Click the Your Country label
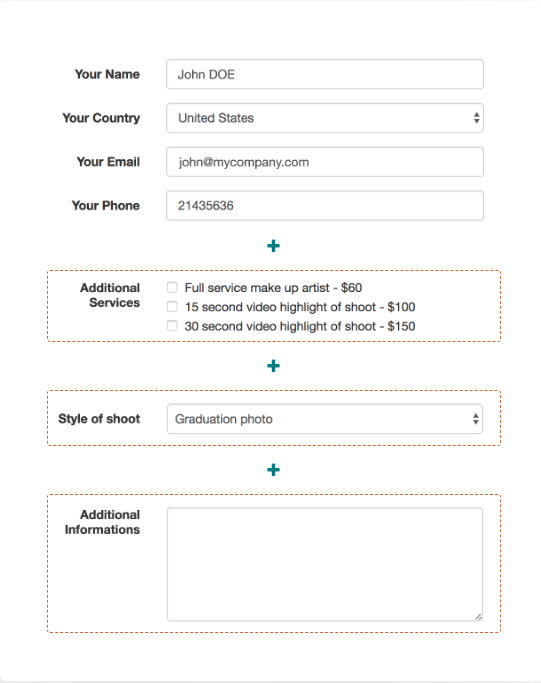 coord(101,118)
